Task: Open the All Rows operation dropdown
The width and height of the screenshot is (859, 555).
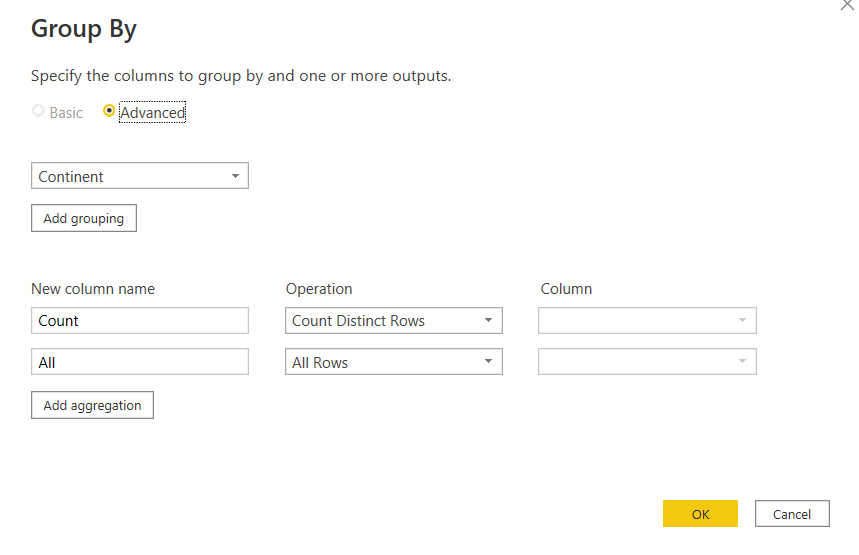Action: 394,362
